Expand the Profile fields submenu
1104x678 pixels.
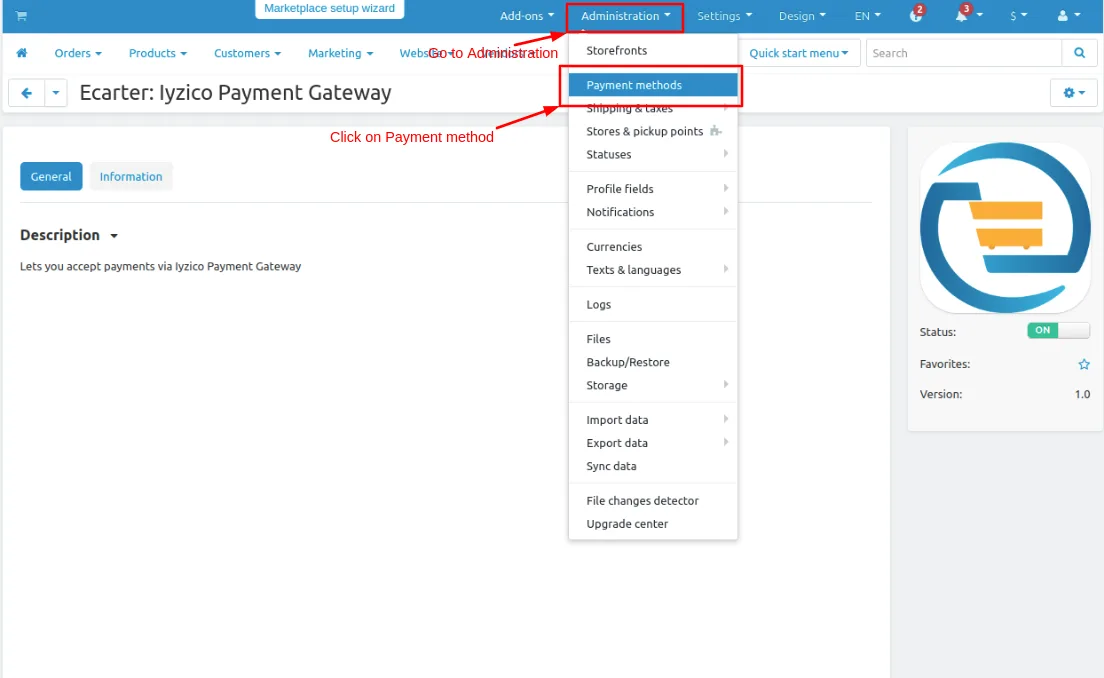pyautogui.click(x=653, y=189)
